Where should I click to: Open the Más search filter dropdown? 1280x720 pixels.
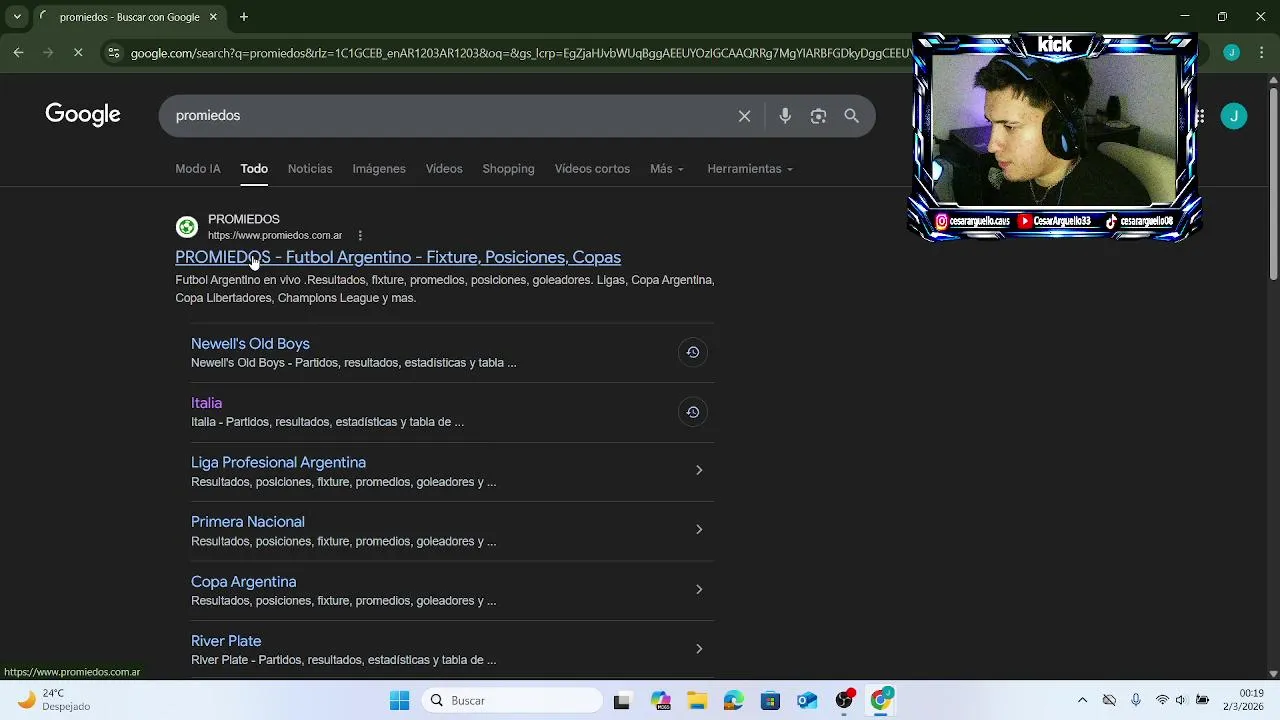(667, 169)
